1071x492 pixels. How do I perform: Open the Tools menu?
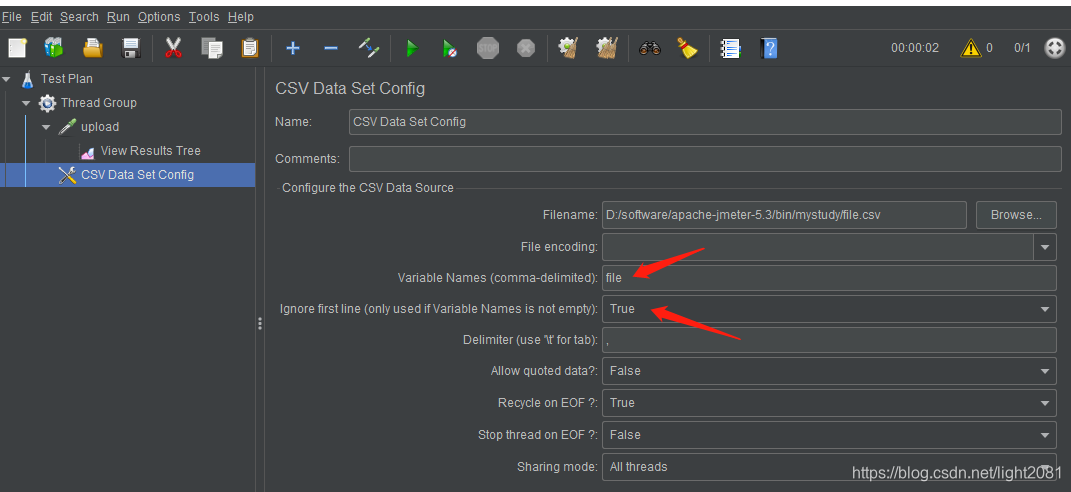[x=204, y=16]
